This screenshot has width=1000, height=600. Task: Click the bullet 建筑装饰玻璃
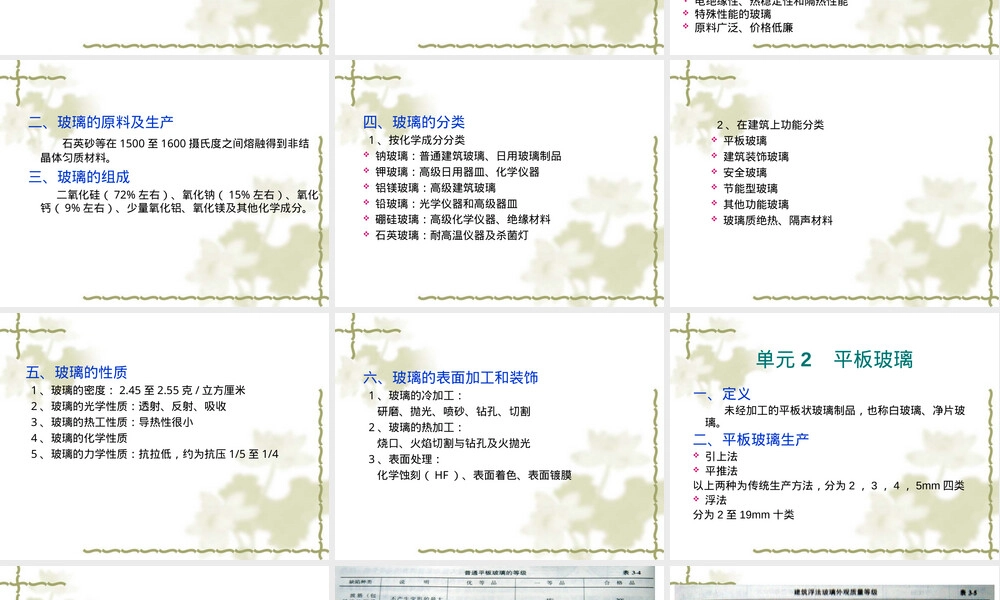pyautogui.click(x=756, y=157)
